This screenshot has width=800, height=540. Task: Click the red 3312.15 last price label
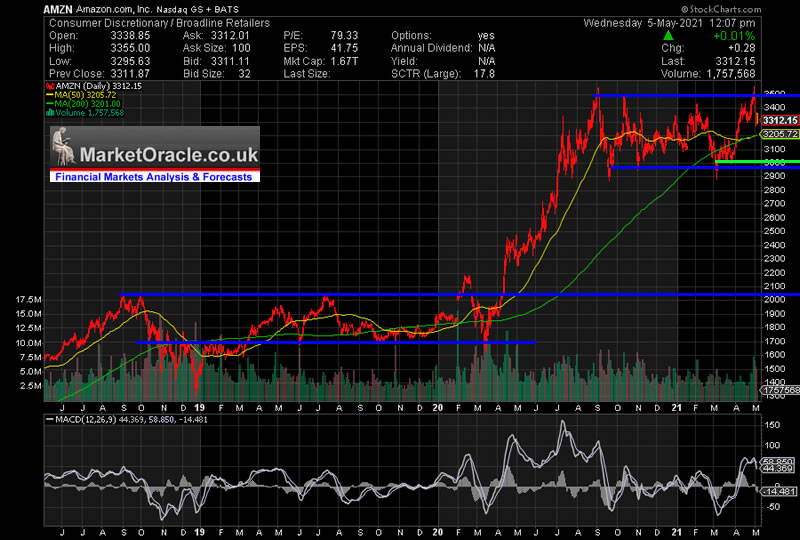(779, 120)
